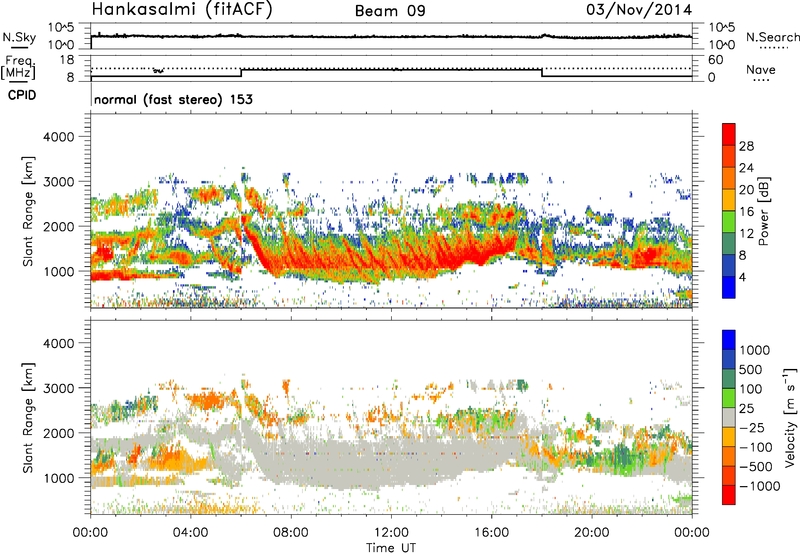
Task: Click the 28 label on the power colorbar
Action: click(x=746, y=146)
